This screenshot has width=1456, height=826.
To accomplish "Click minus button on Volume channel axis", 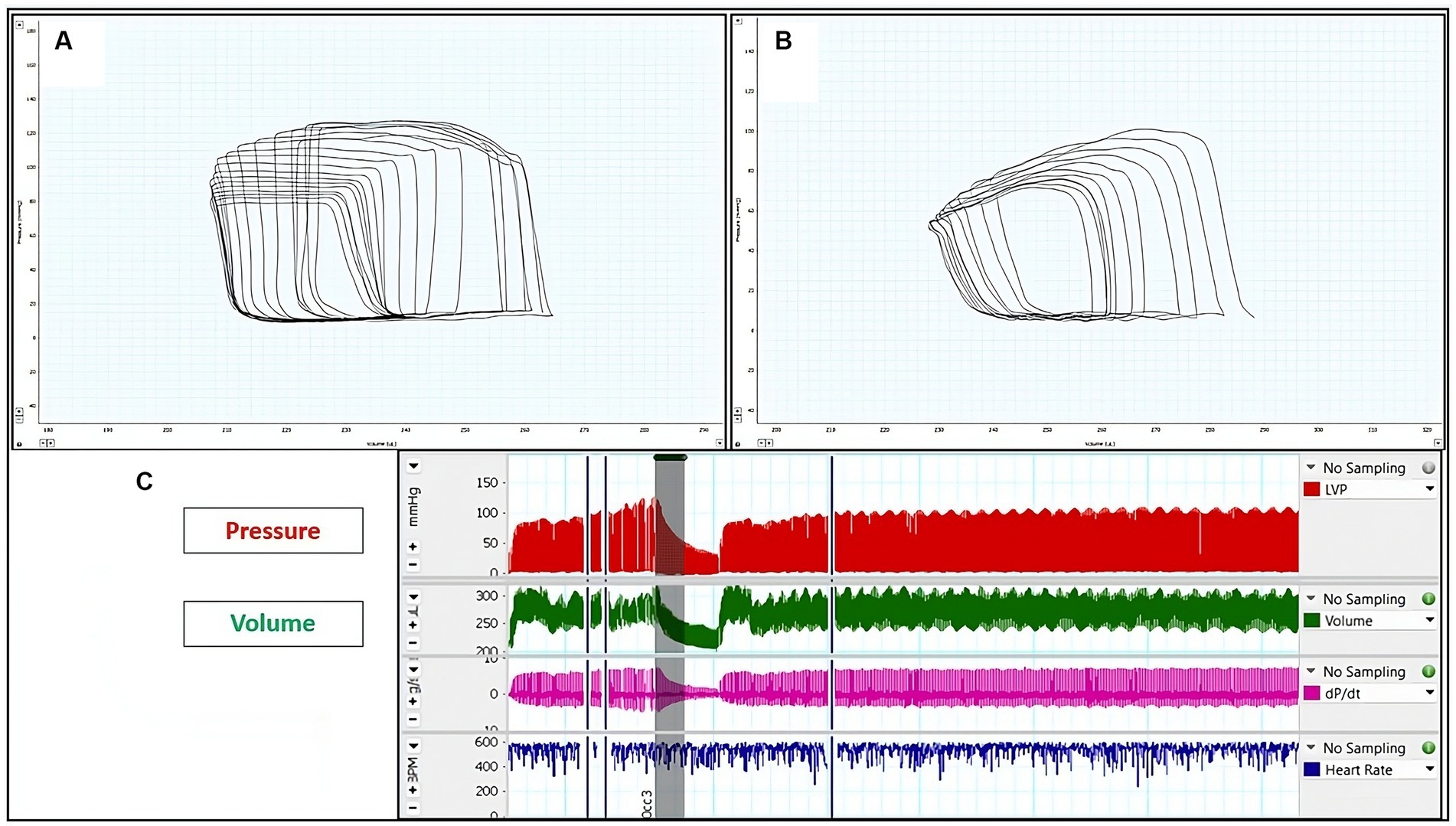I will (413, 643).
